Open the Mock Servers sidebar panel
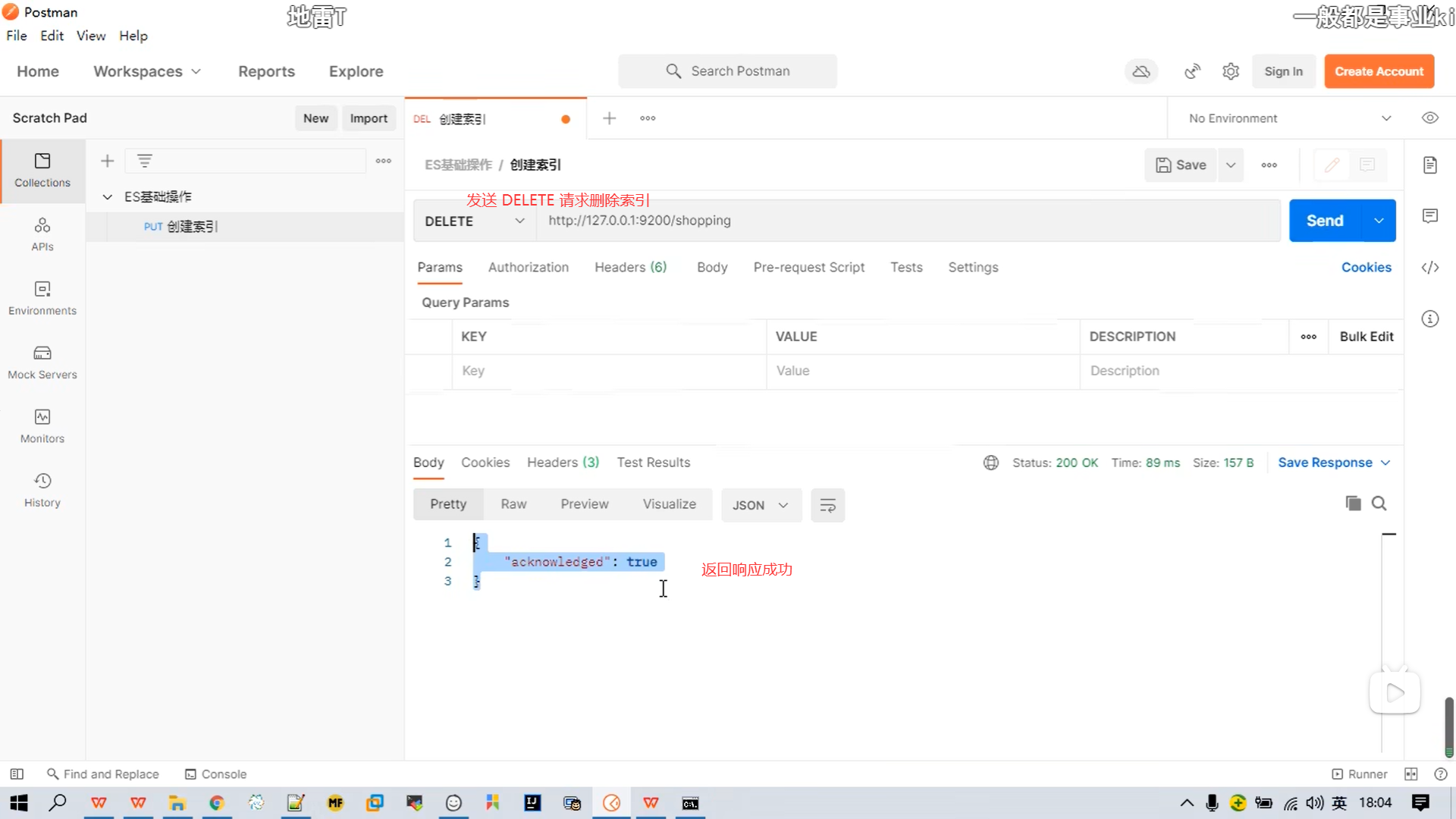 pos(42,362)
